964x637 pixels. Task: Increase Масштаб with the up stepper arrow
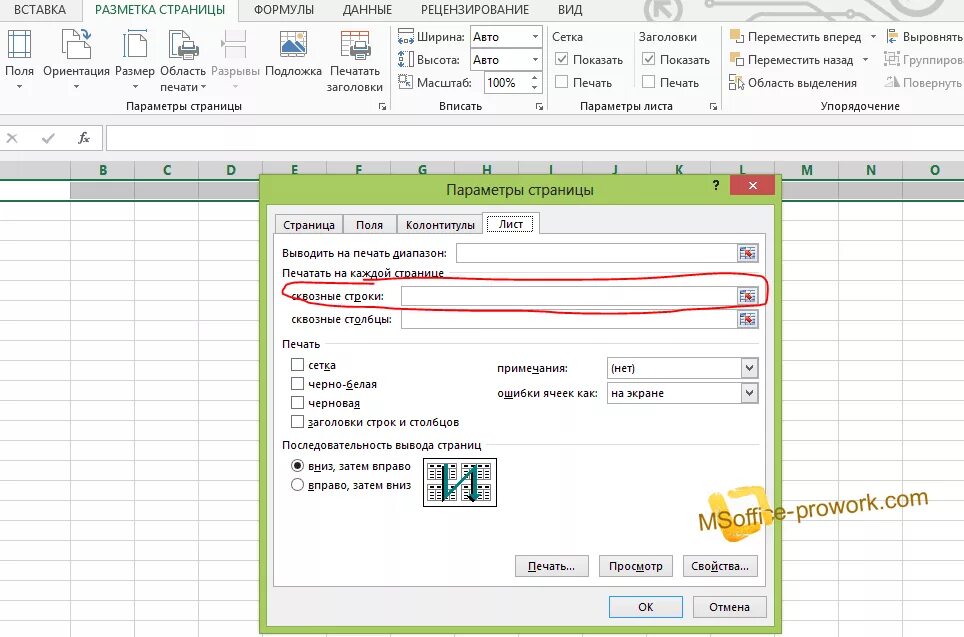pos(535,77)
